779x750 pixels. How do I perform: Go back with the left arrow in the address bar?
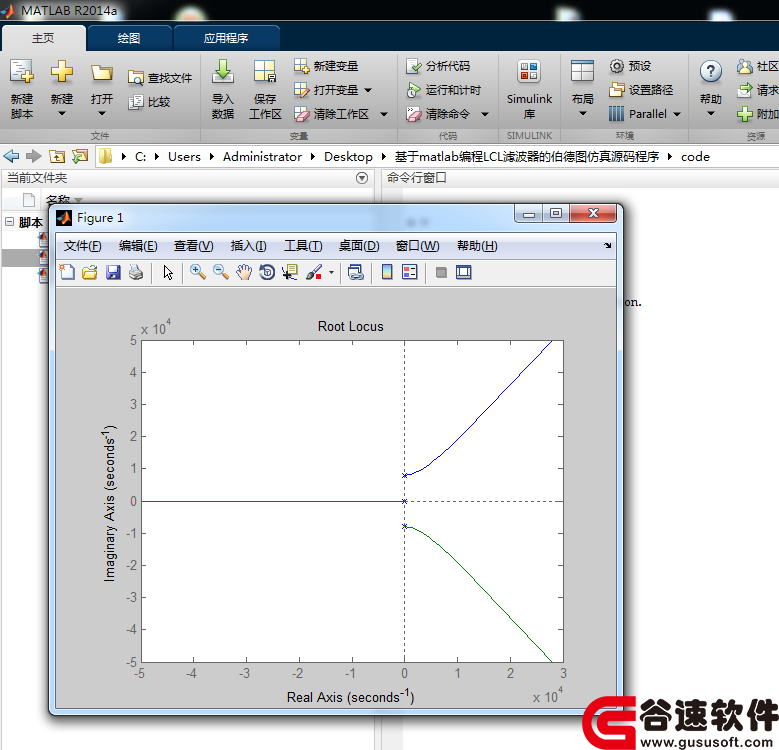(11, 156)
